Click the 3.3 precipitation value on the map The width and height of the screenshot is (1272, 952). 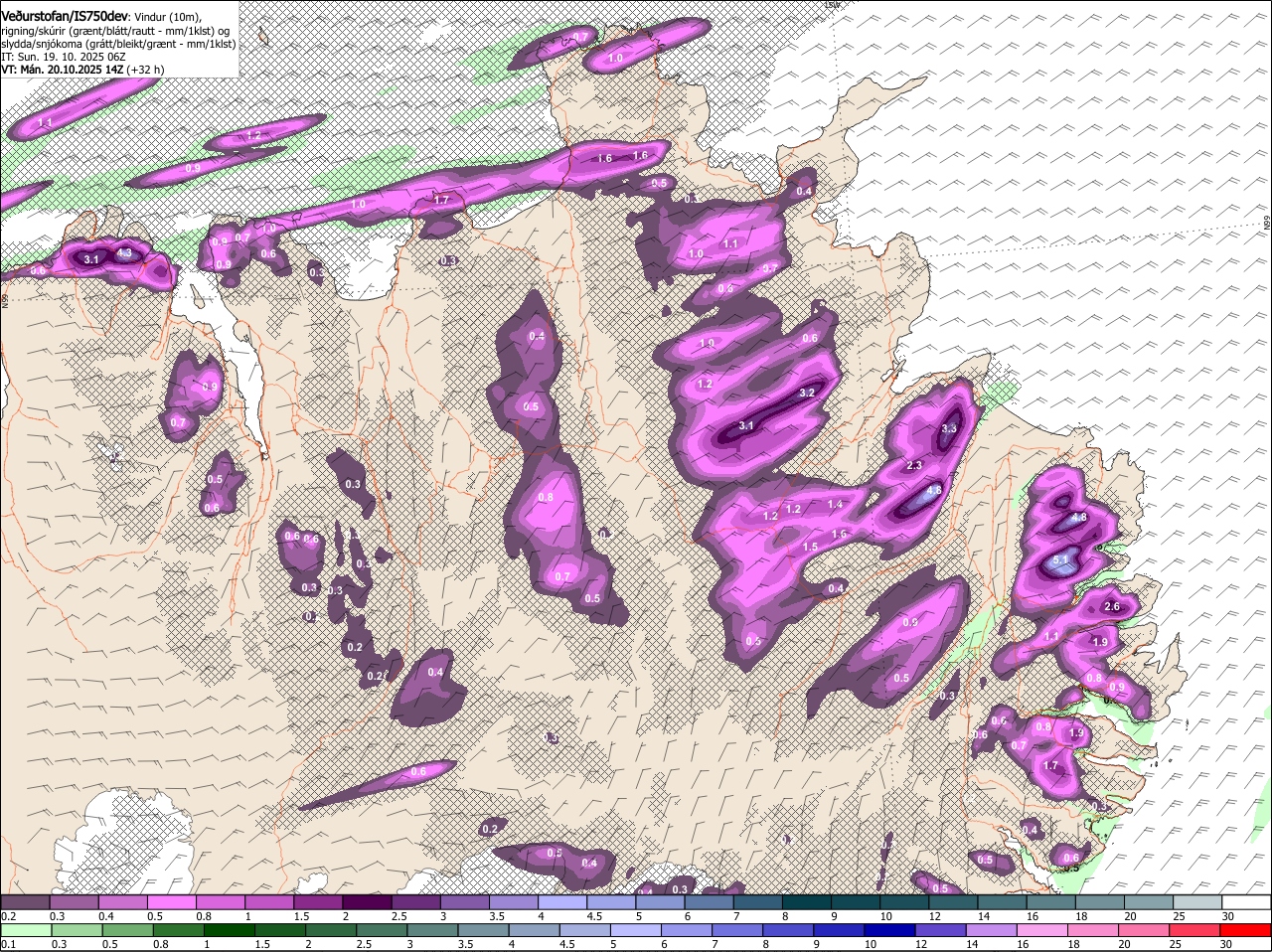[x=948, y=429]
